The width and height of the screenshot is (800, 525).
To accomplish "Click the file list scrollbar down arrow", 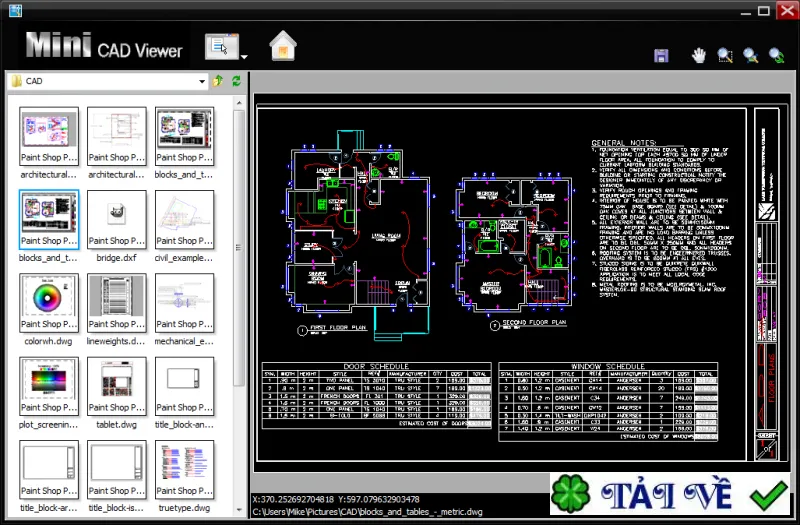I will [239, 509].
